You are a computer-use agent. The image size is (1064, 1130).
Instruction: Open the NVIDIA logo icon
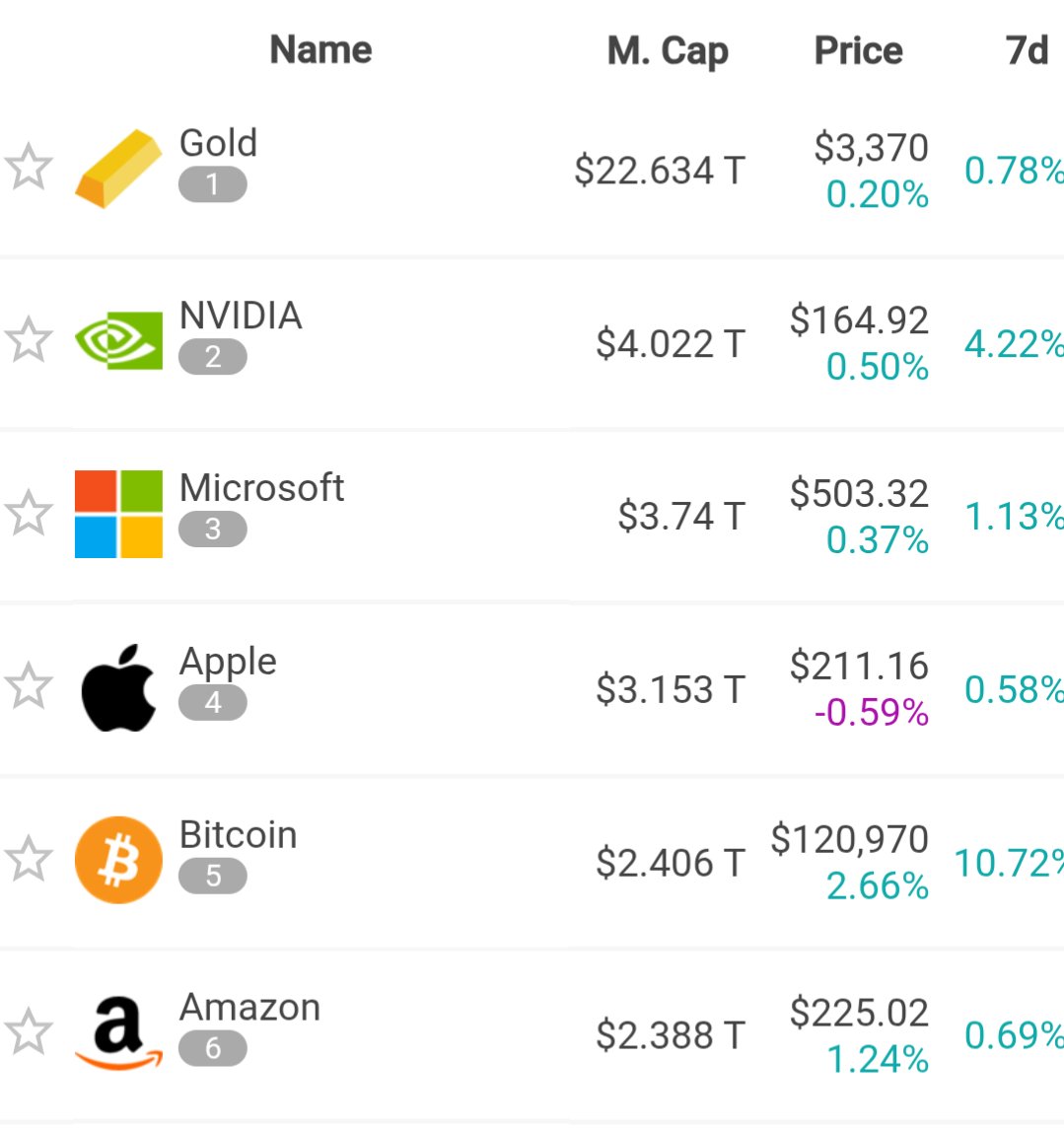[119, 340]
